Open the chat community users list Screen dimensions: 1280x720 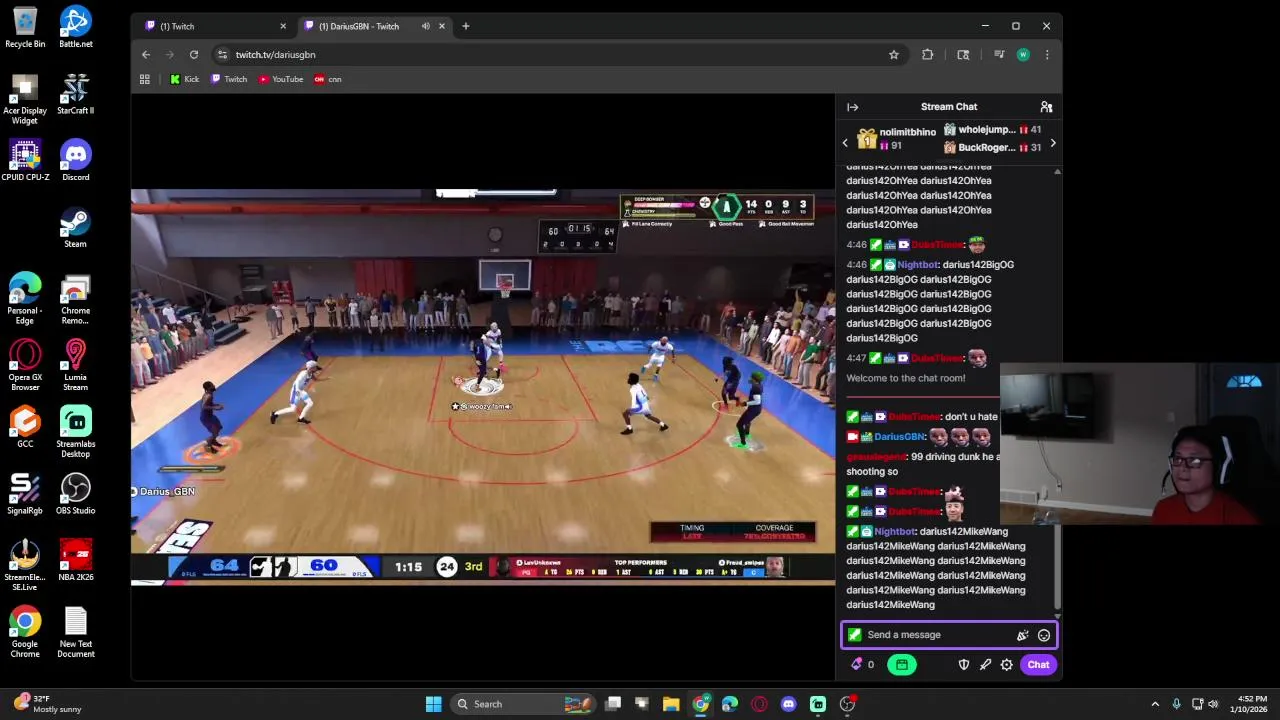tap(1046, 107)
